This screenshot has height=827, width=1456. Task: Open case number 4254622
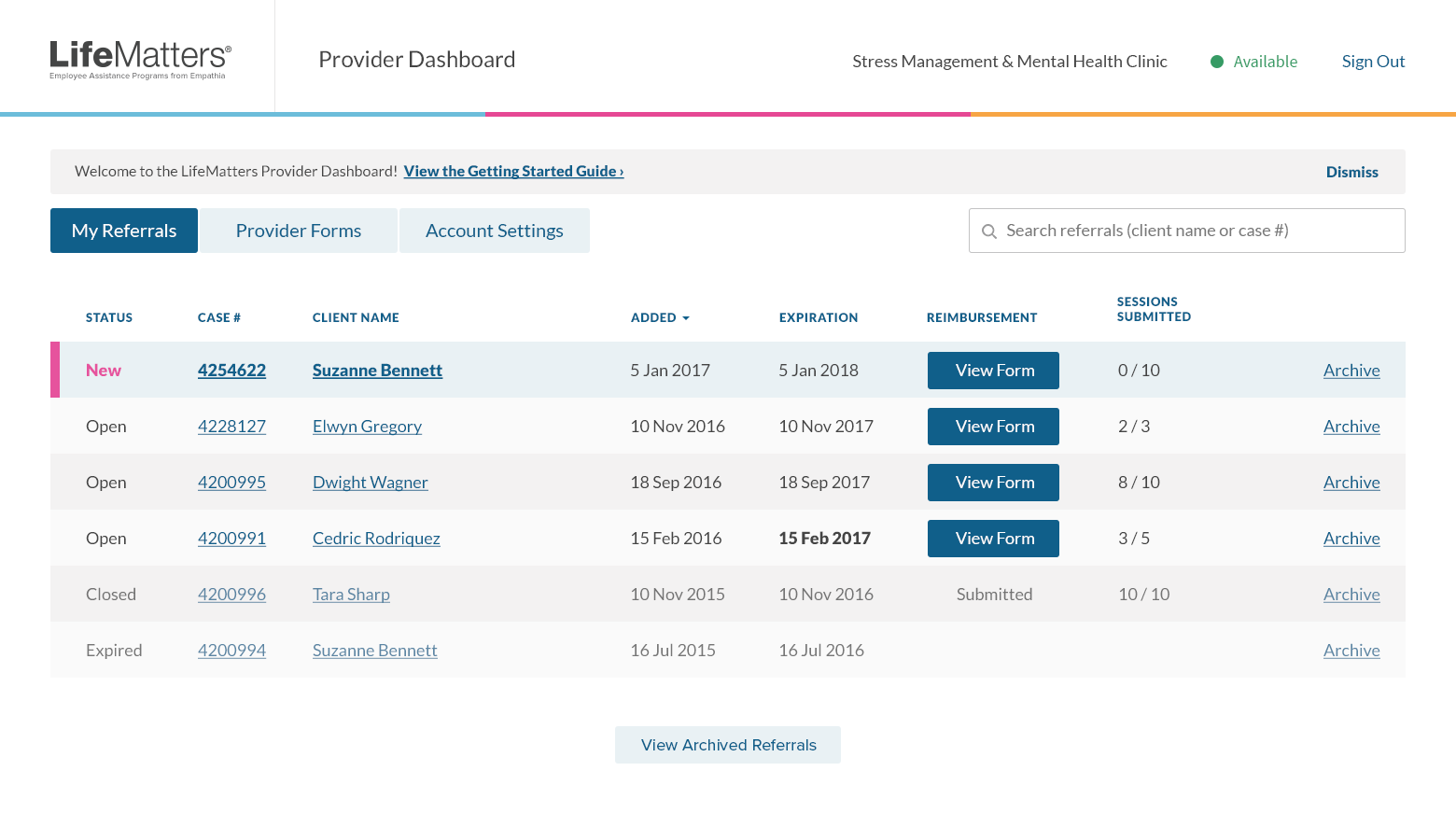[231, 371]
